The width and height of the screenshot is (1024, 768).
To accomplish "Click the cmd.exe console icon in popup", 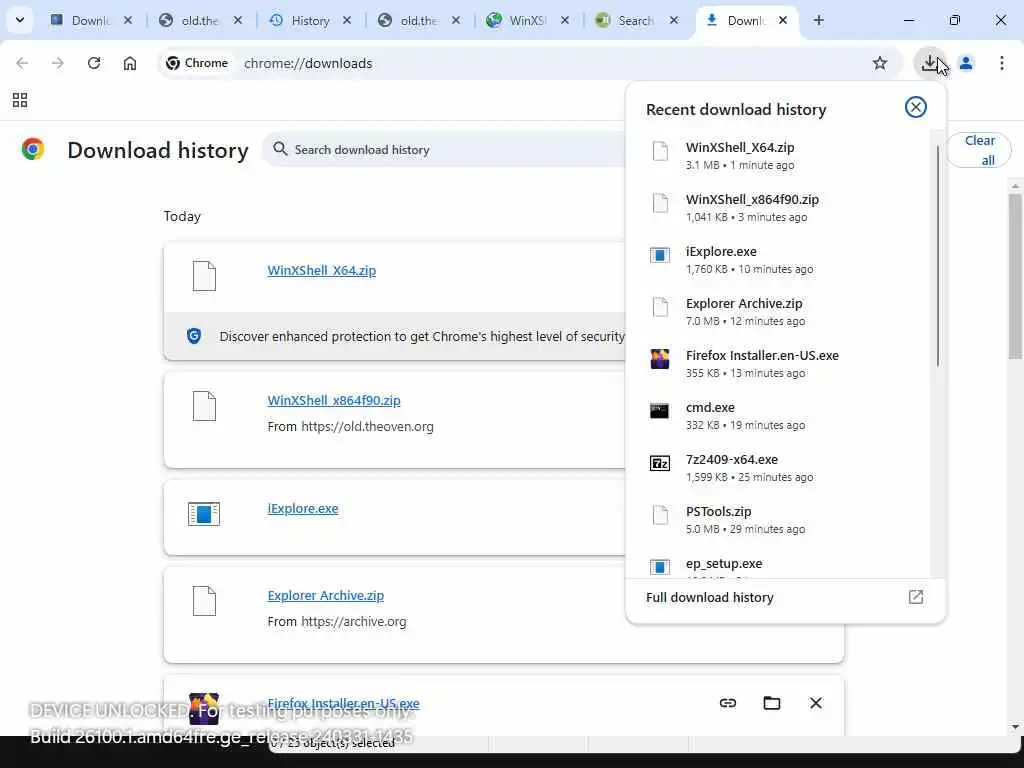I will coord(660,411).
